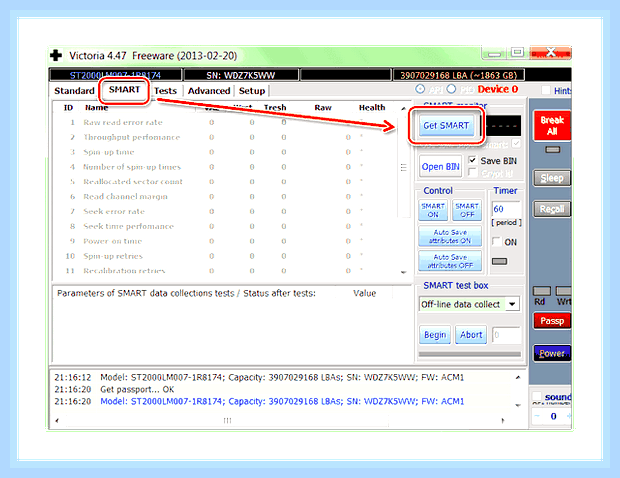Click the Raw column header

point(323,108)
